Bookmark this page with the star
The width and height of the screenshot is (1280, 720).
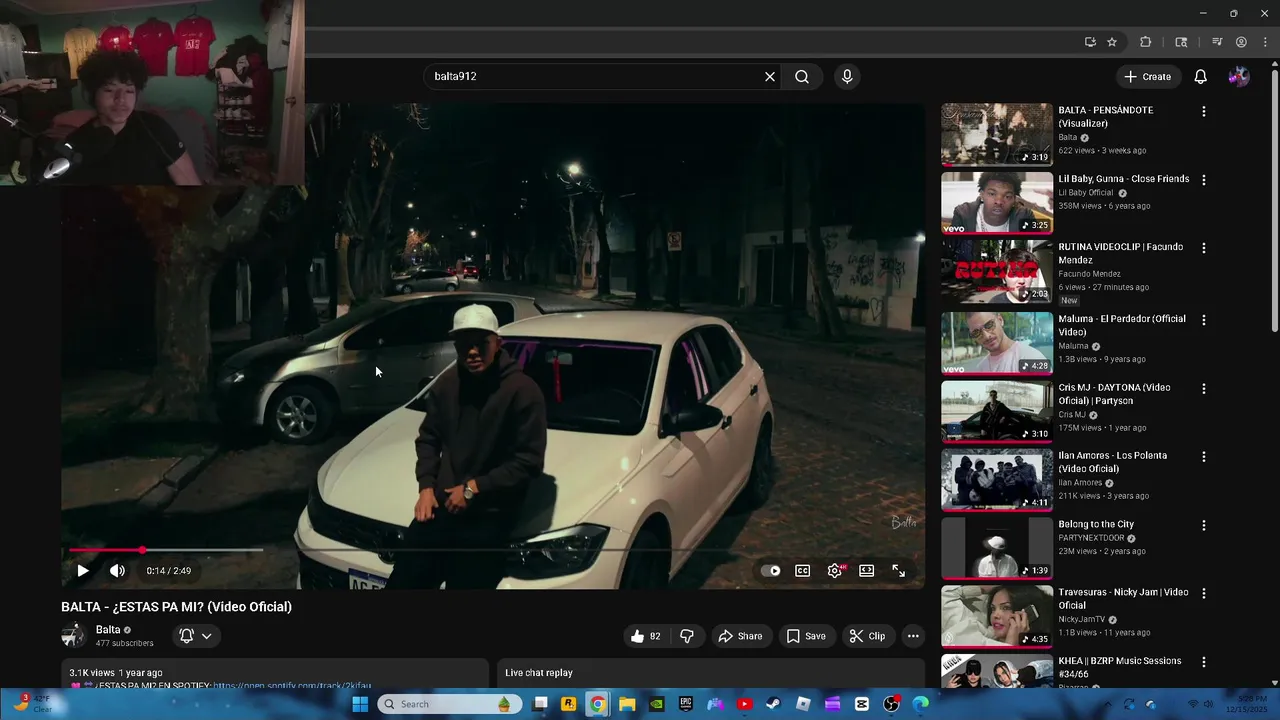[x=1112, y=42]
